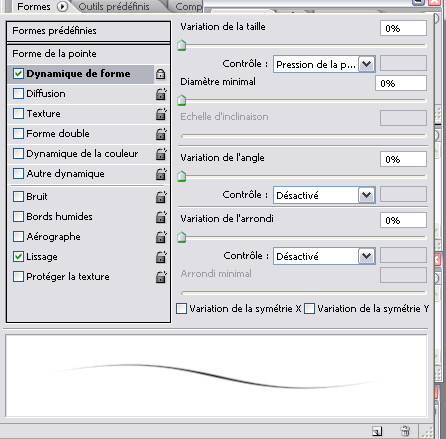Click the lock icon beside Bruit
Screen dimensions: 446x439
(x=161, y=197)
